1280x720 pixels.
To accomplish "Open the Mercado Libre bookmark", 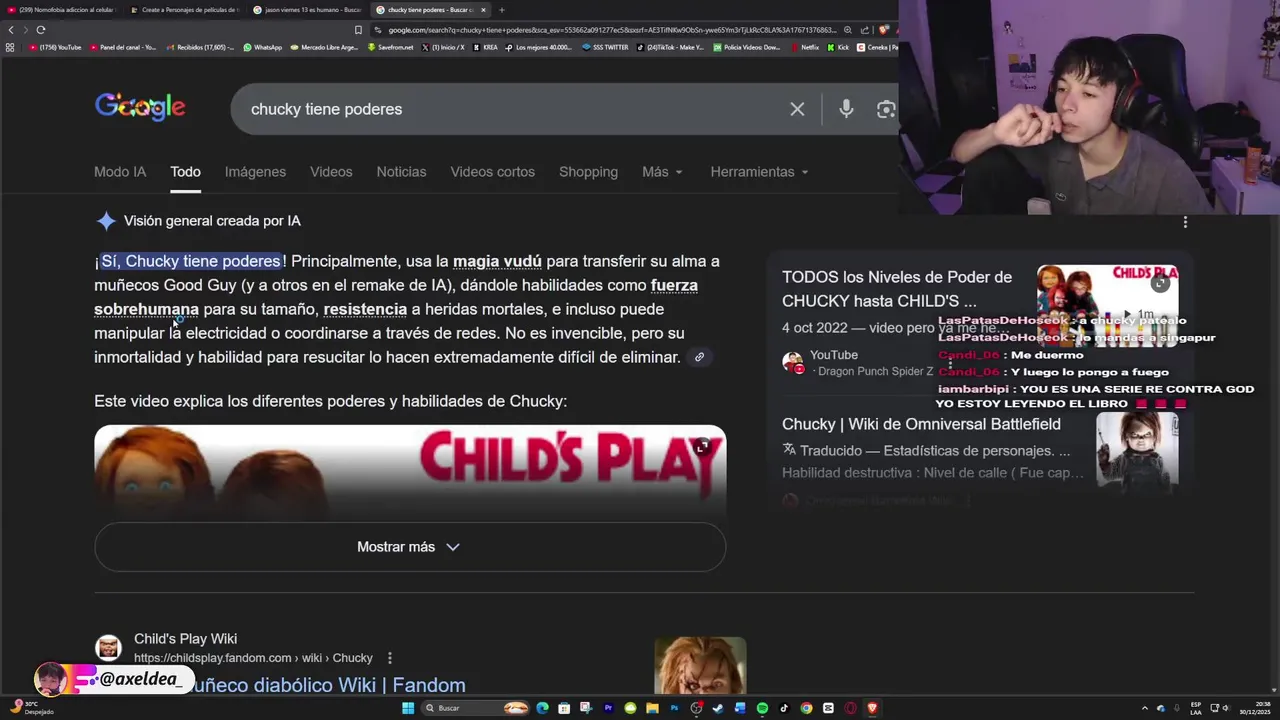I will pyautogui.click(x=324, y=47).
